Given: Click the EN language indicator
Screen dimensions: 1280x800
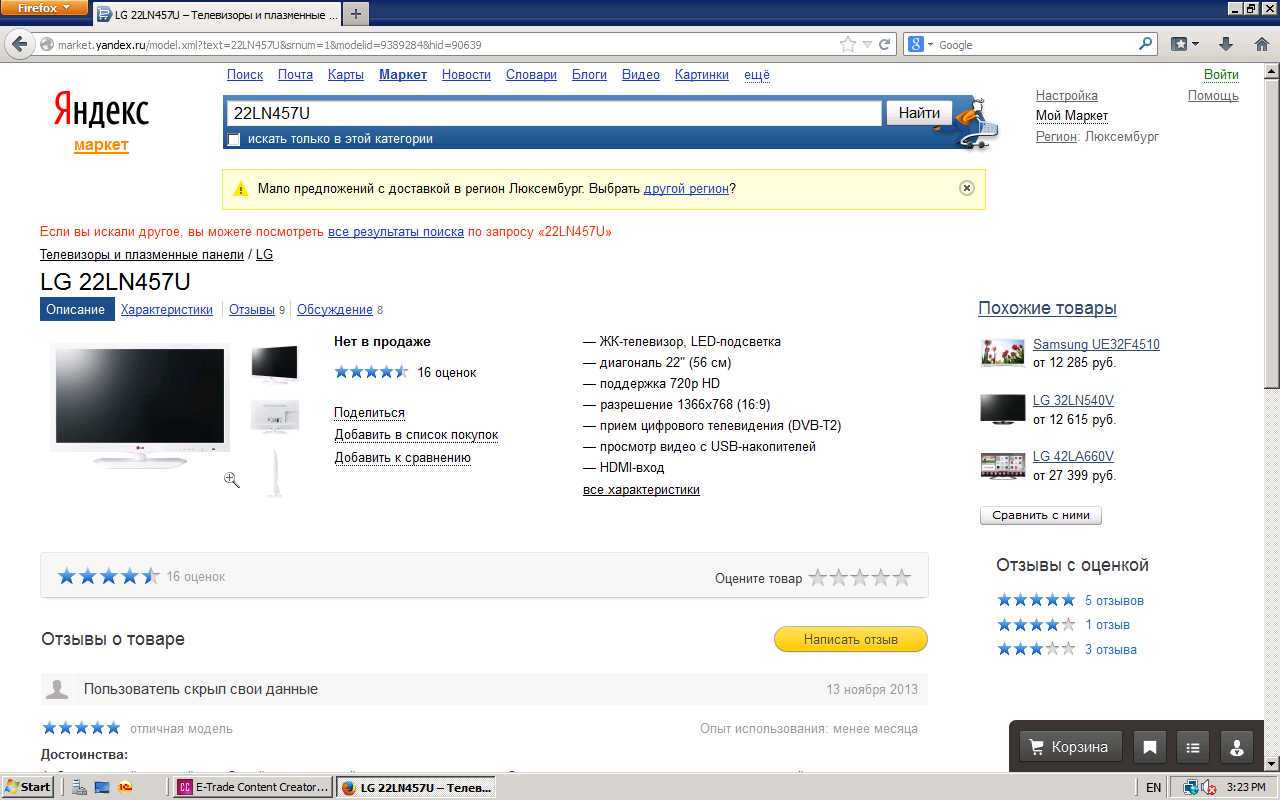Looking at the screenshot, I should (1153, 788).
